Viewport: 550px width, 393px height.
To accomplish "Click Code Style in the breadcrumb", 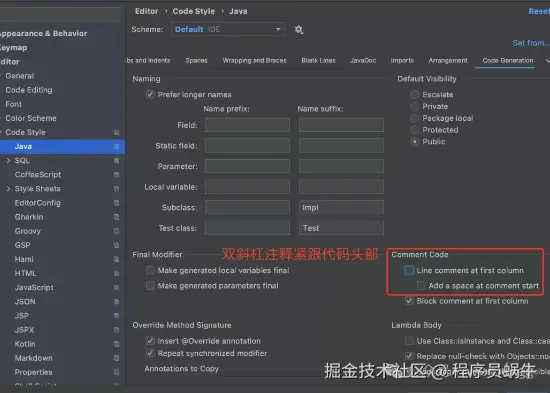I will pyautogui.click(x=194, y=11).
